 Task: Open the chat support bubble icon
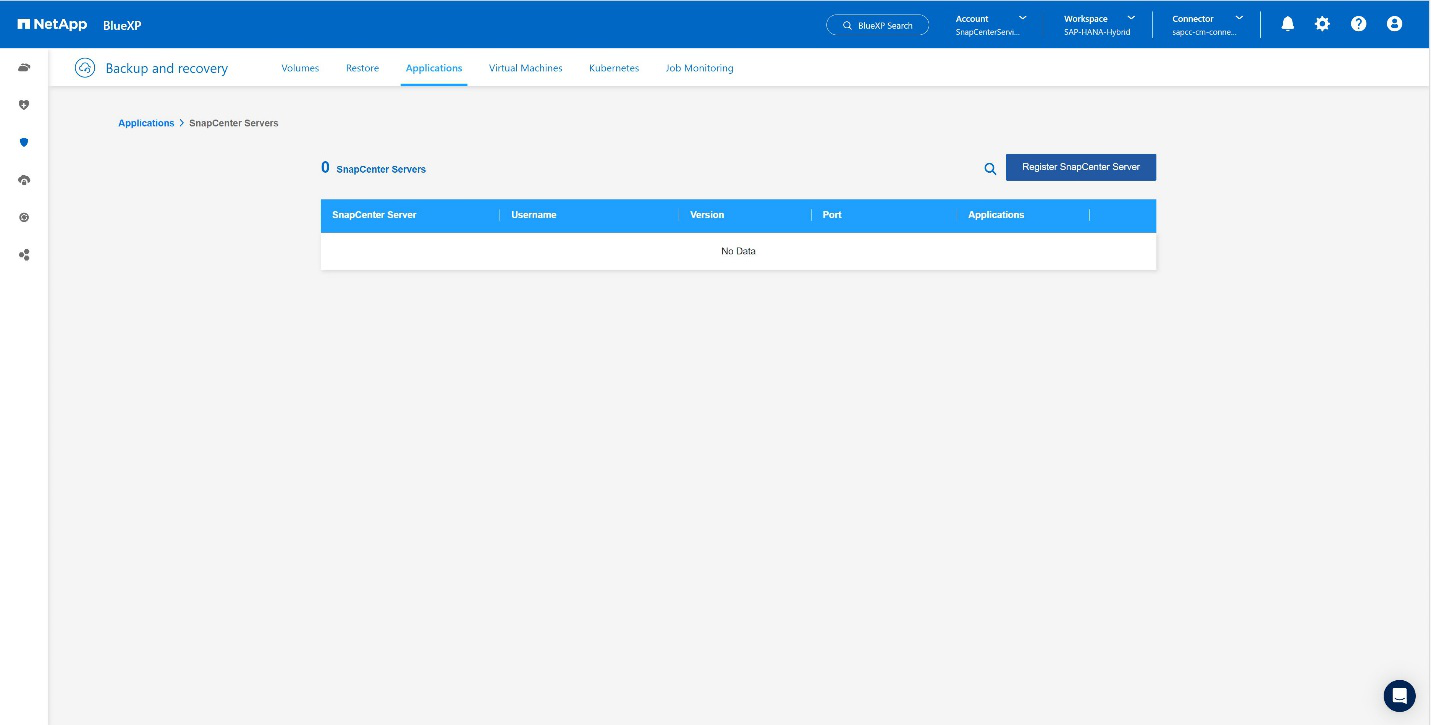click(1399, 696)
